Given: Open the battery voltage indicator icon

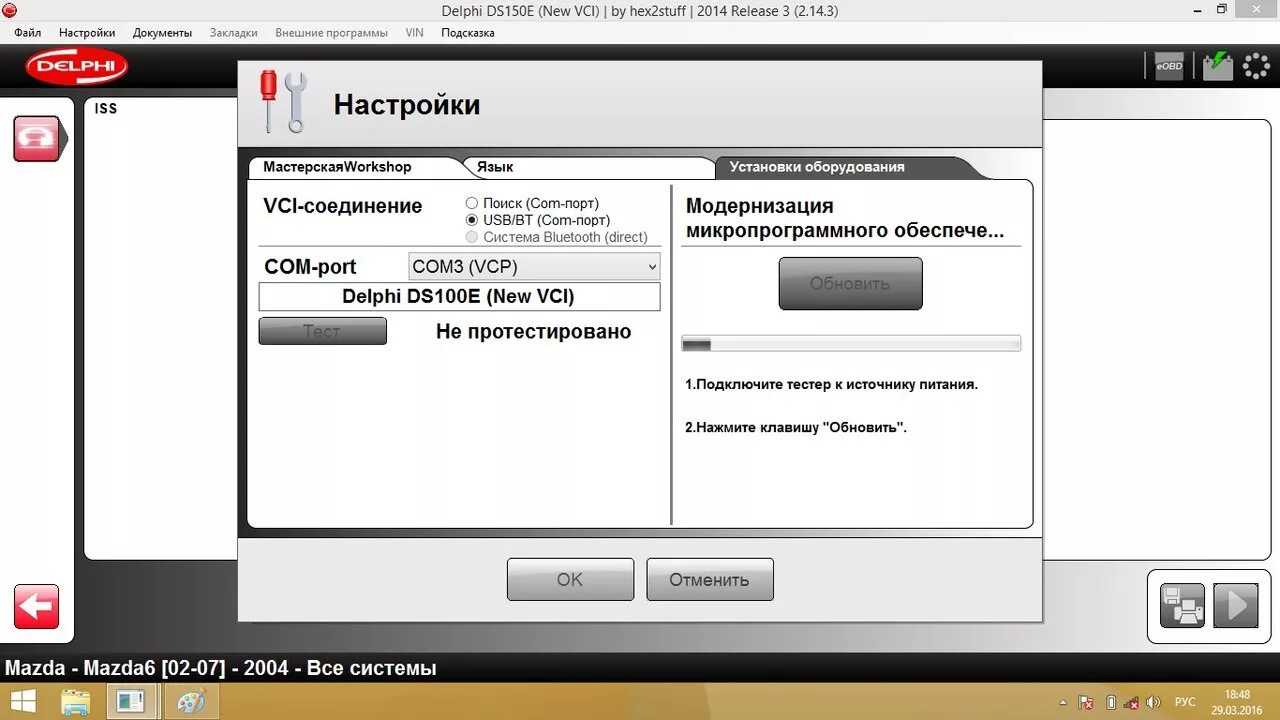Looking at the screenshot, I should pos(1217,66).
